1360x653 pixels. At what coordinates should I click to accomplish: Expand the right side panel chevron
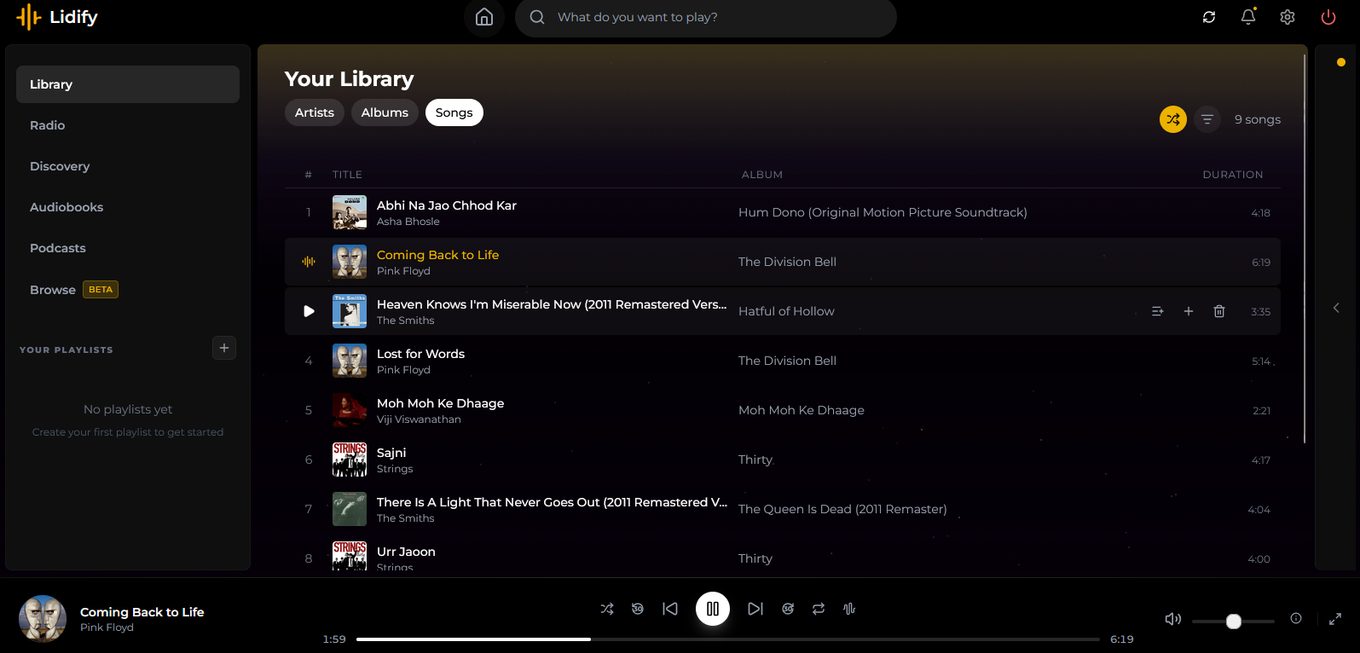pyautogui.click(x=1336, y=308)
